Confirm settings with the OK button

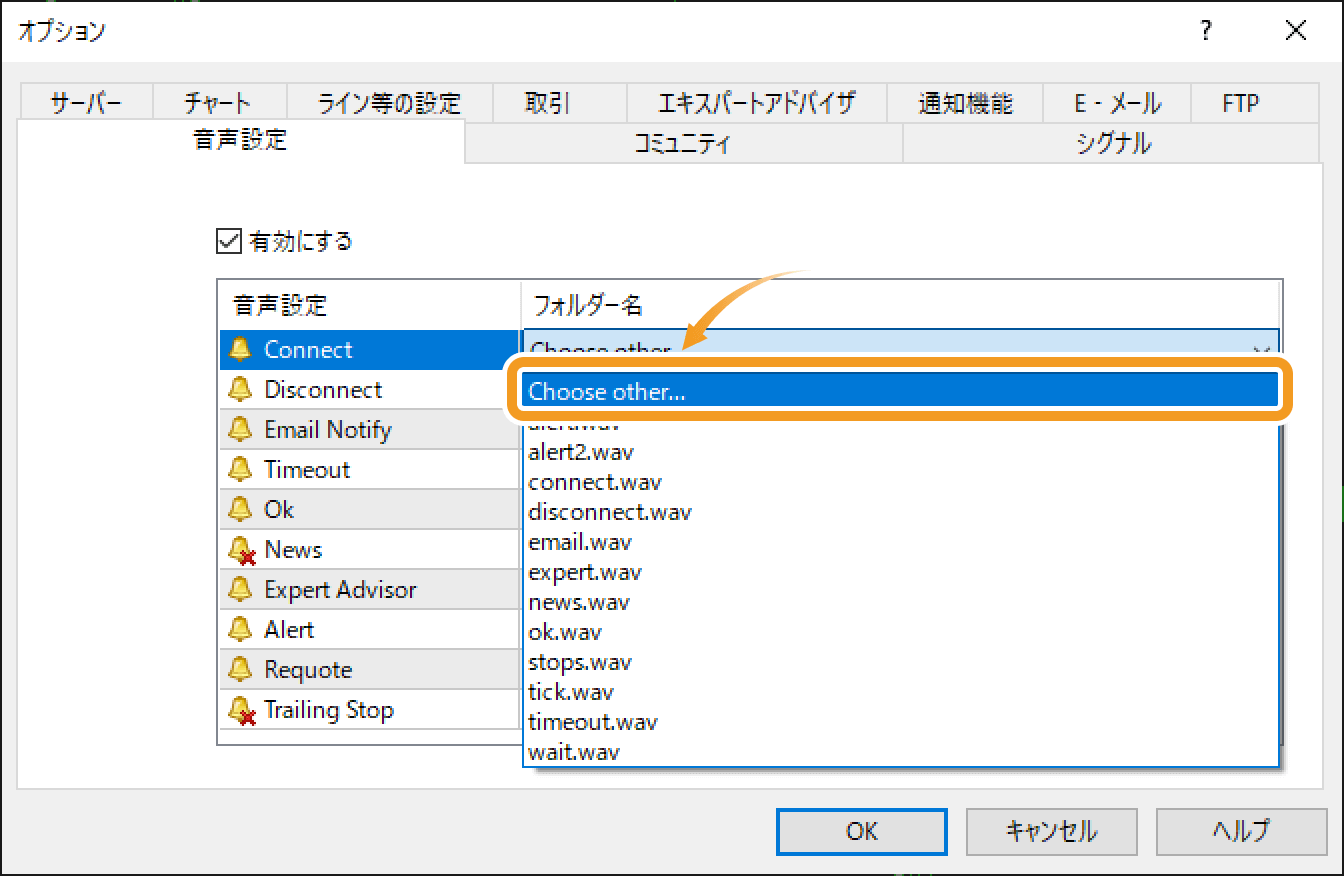click(x=861, y=831)
